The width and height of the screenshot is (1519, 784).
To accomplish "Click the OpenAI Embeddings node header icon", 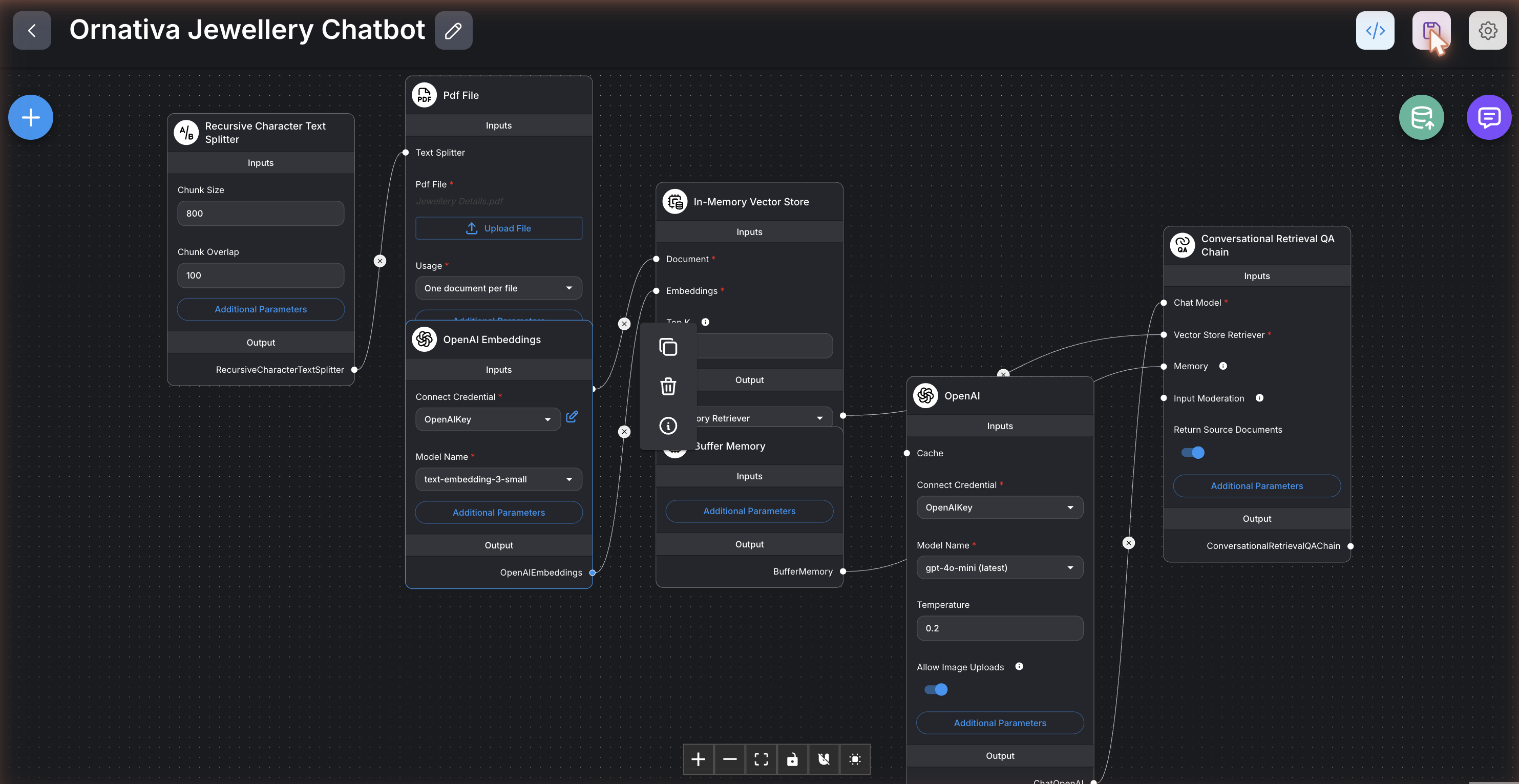I will (424, 340).
